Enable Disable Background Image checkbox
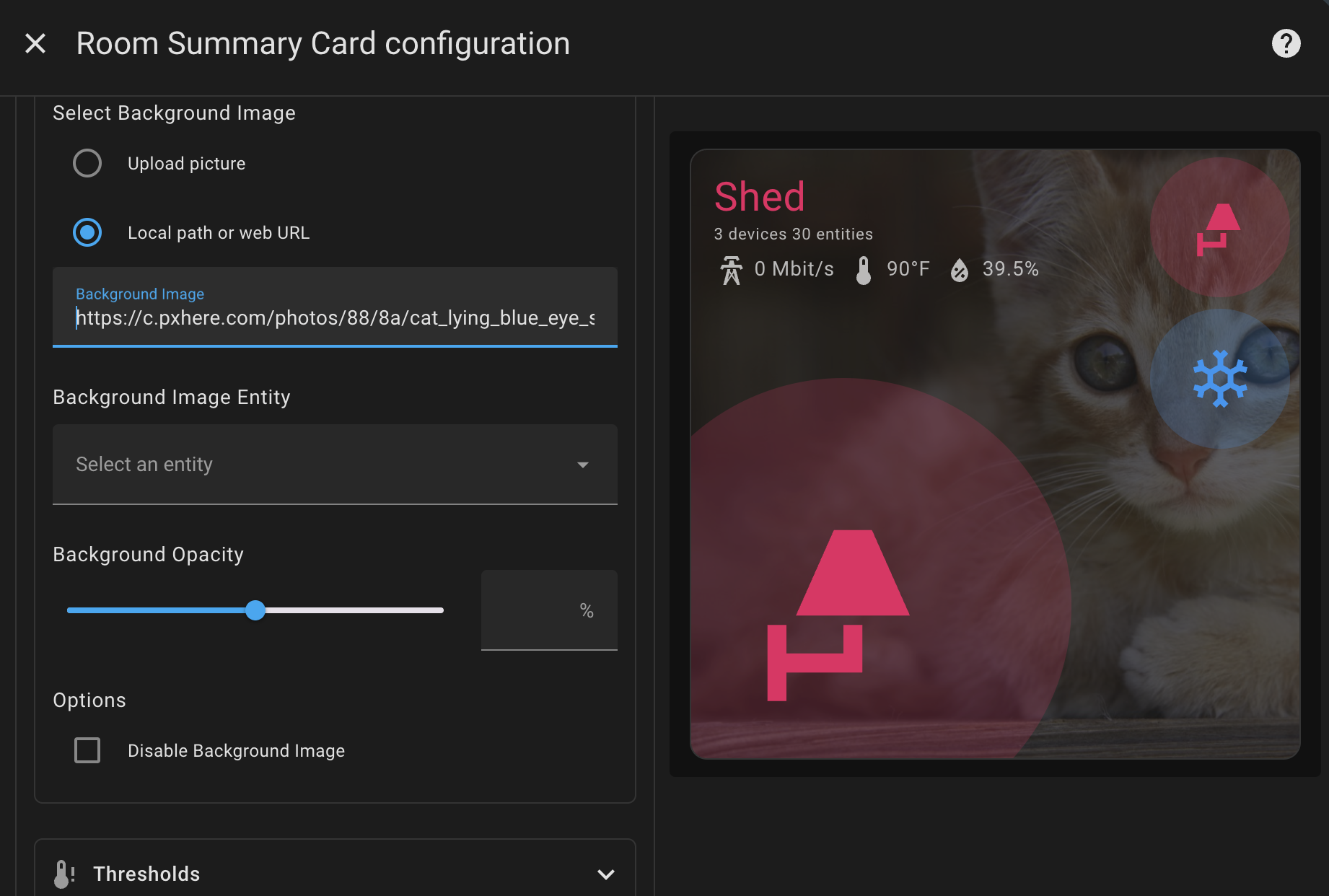 (x=87, y=750)
